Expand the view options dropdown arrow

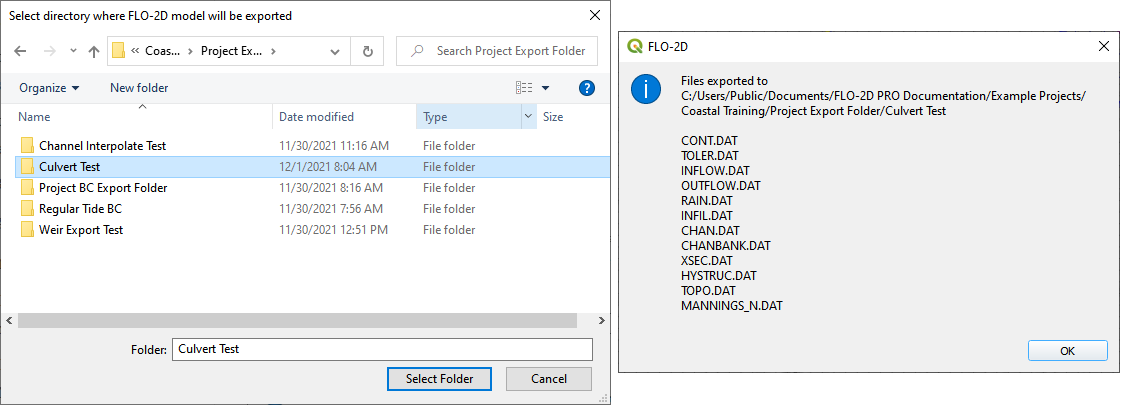[x=546, y=88]
